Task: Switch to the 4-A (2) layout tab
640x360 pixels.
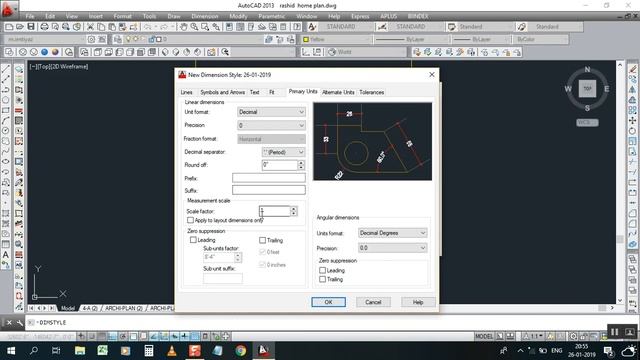Action: pos(90,308)
